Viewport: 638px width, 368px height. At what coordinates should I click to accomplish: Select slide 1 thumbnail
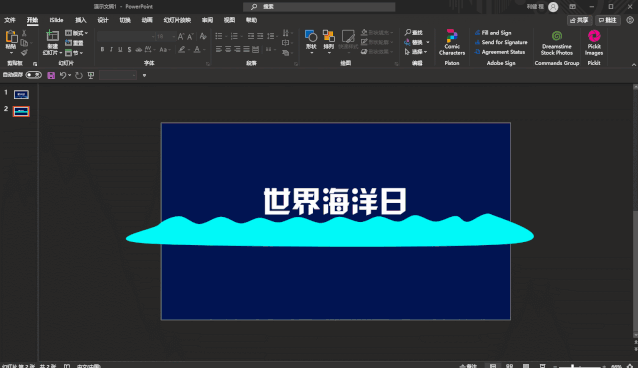(21, 94)
